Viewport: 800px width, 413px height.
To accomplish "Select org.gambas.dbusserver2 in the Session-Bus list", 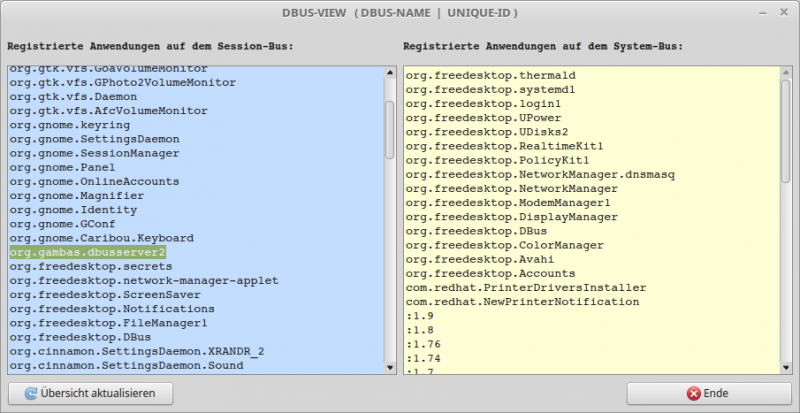I will point(87,253).
